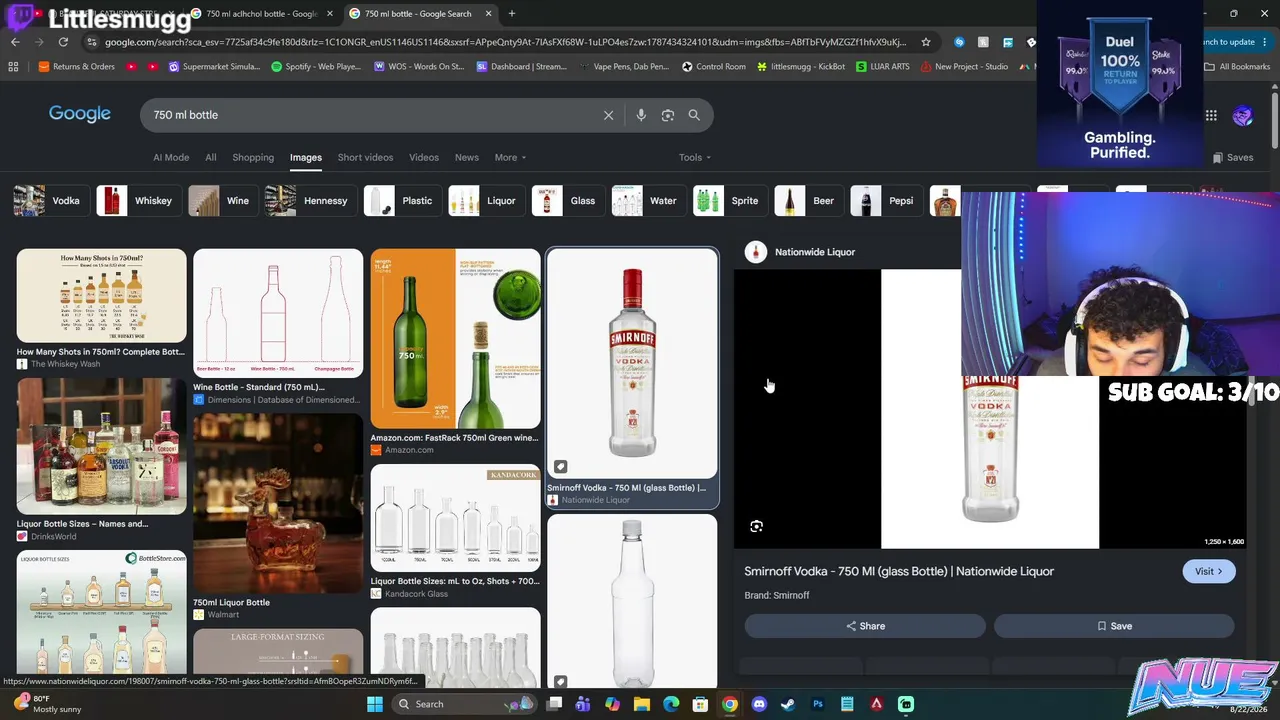Open the Walmart 750ml Liquor Bottle image
This screenshot has height=720, width=1280.
tap(278, 504)
